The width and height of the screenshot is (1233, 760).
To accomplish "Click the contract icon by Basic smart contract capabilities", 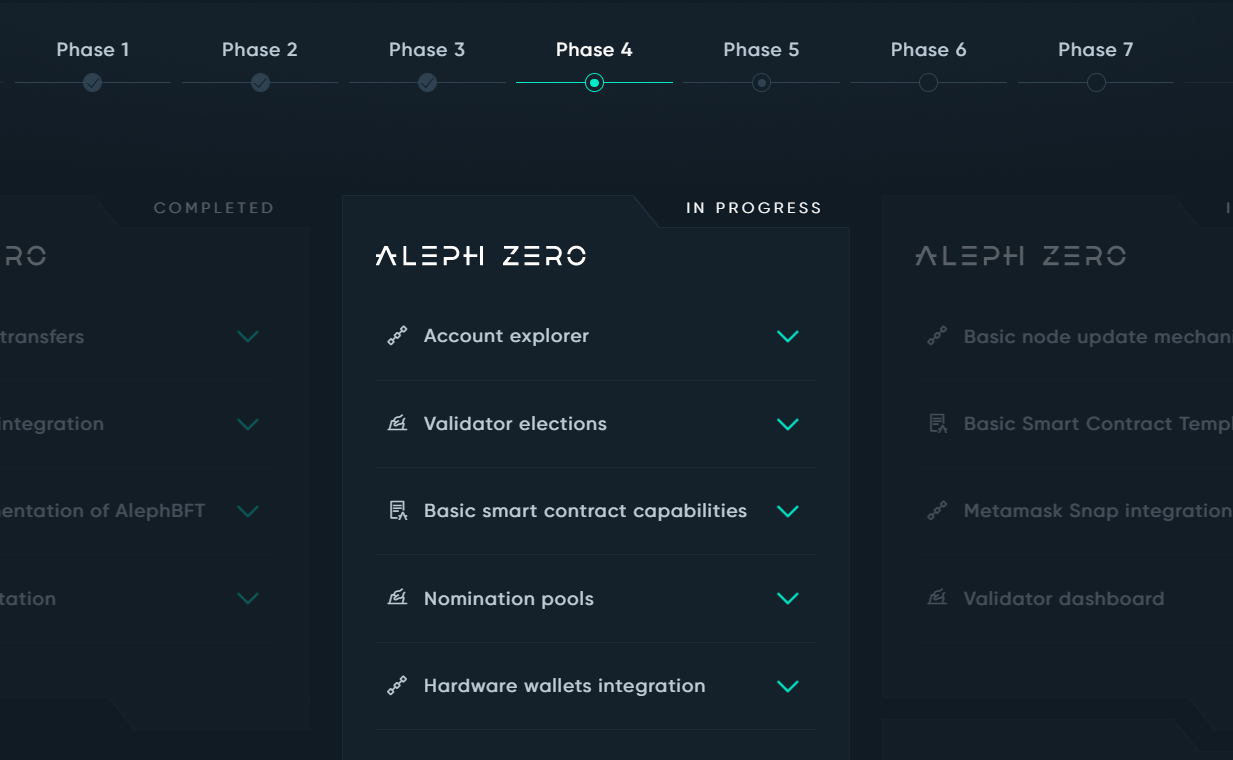I will point(397,511).
